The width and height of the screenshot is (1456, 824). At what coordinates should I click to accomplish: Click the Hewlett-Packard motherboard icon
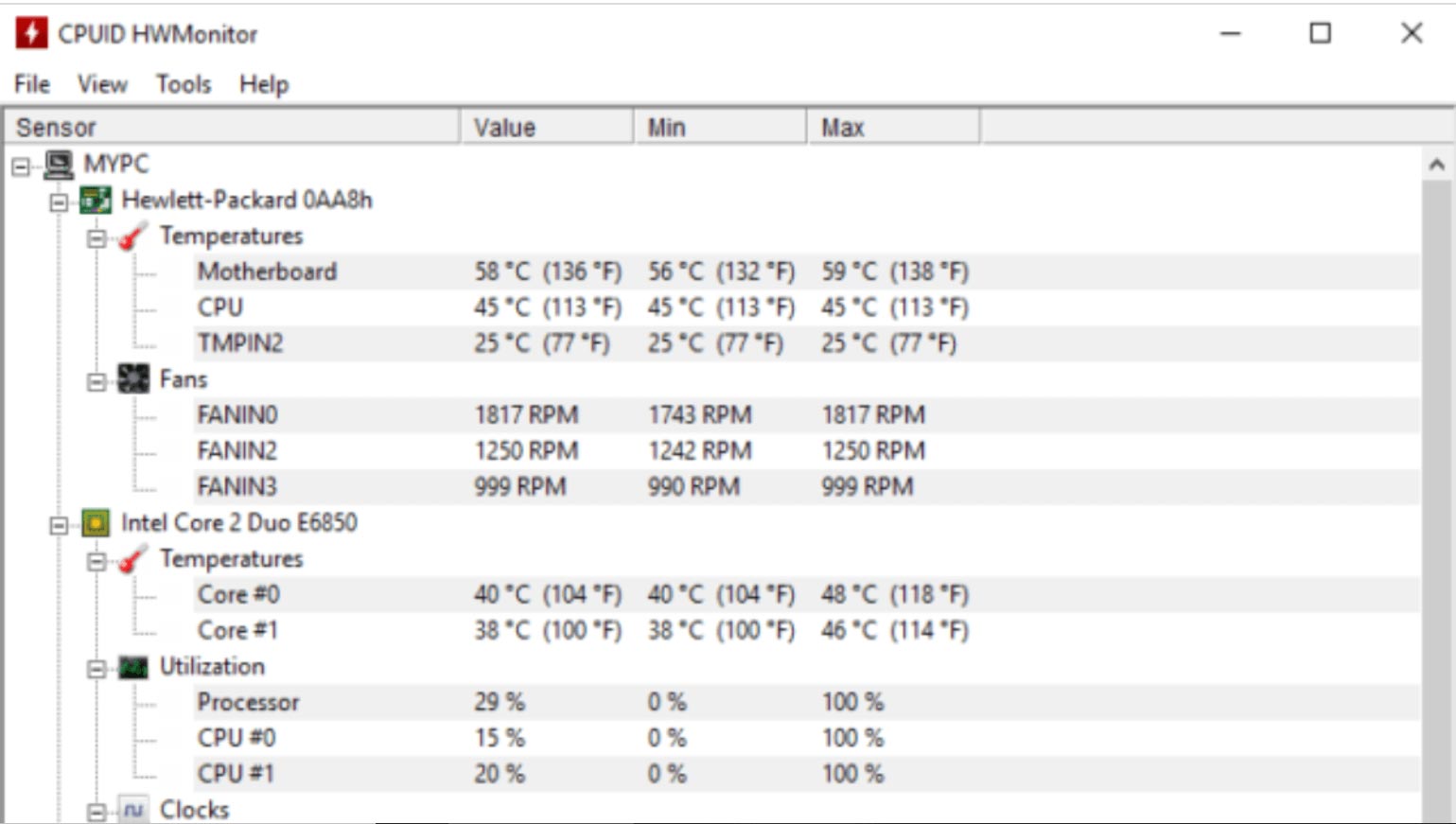tap(96, 201)
